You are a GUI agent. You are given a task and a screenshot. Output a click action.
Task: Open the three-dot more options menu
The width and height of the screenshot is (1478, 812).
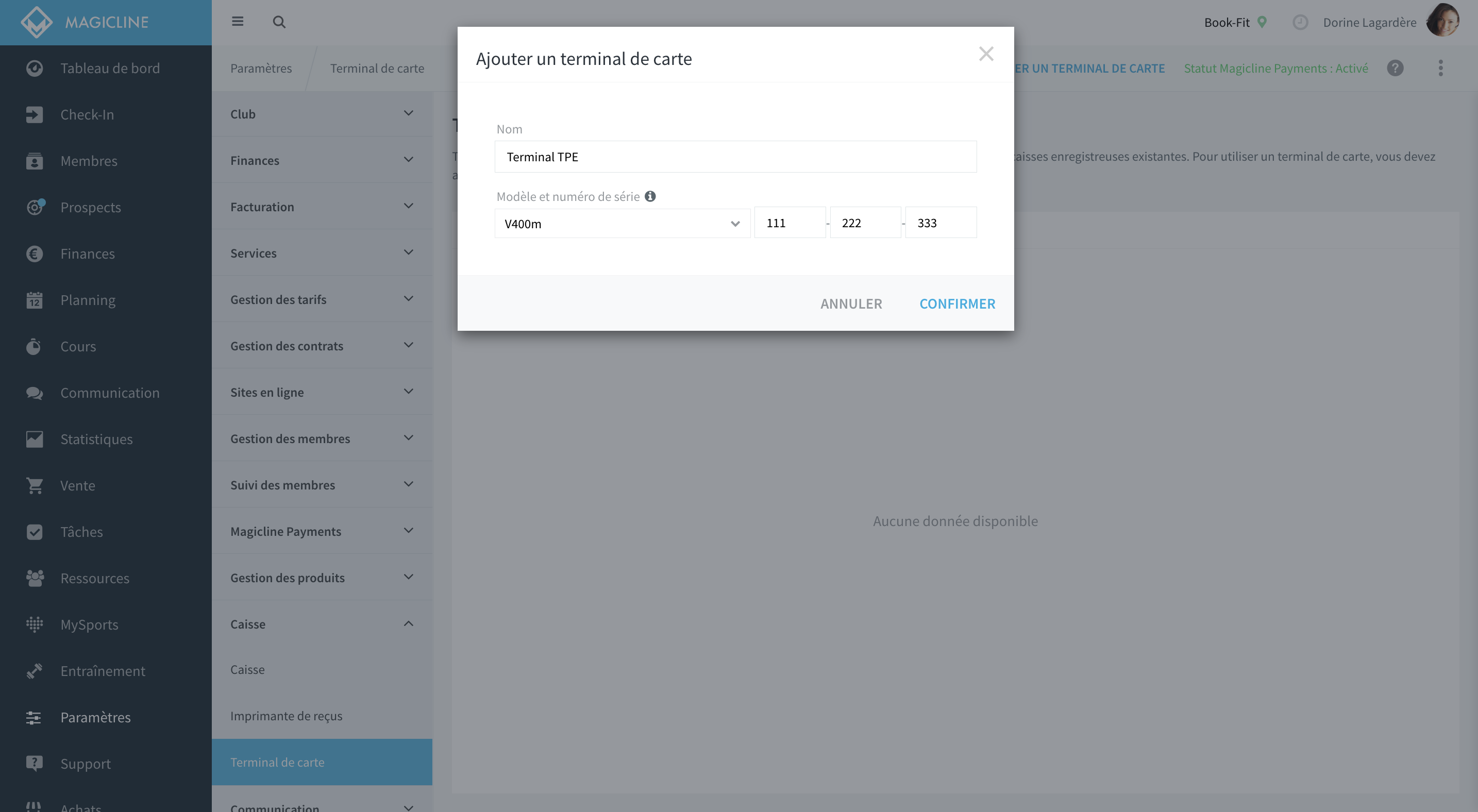click(1440, 68)
